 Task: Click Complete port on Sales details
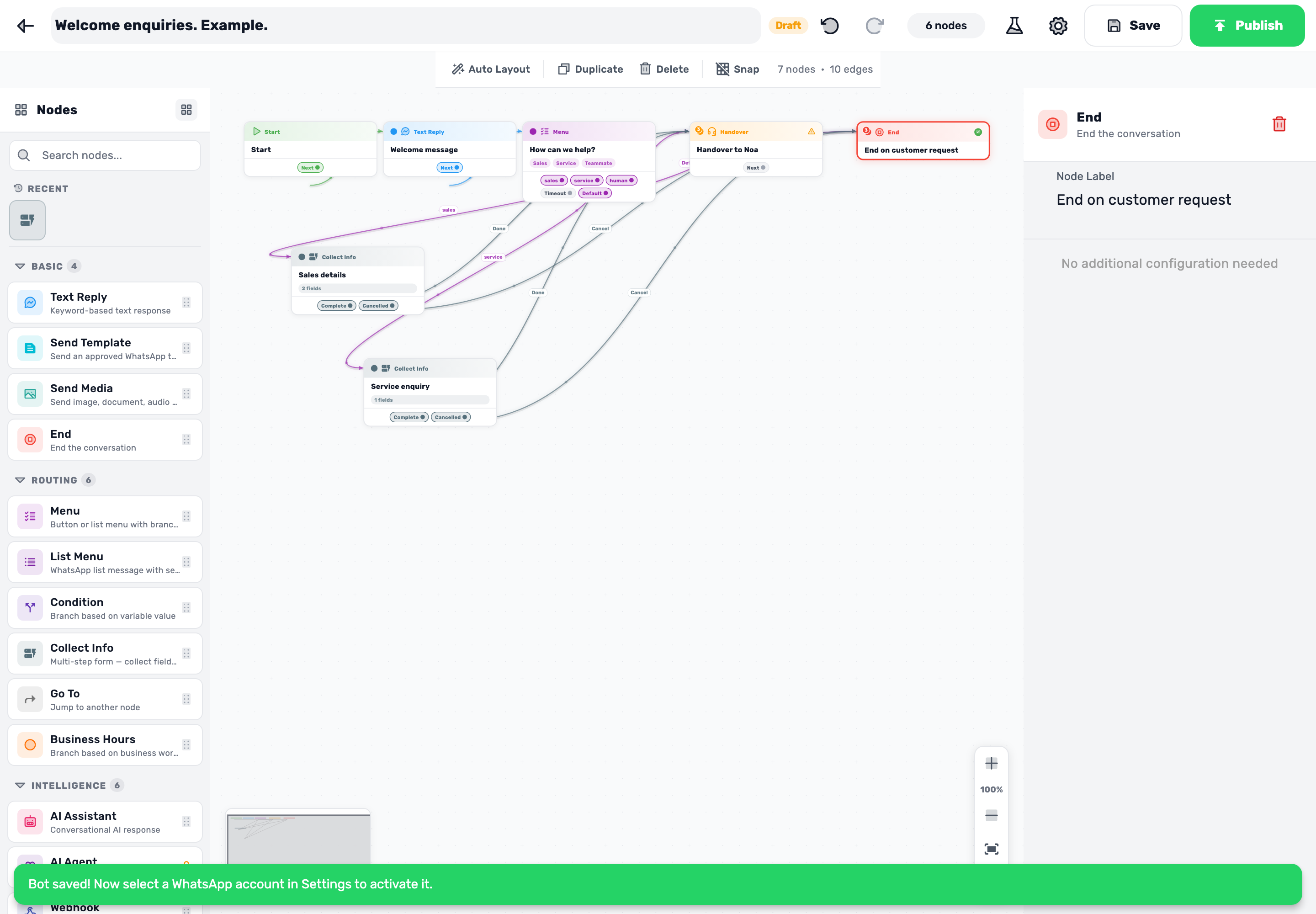point(337,306)
